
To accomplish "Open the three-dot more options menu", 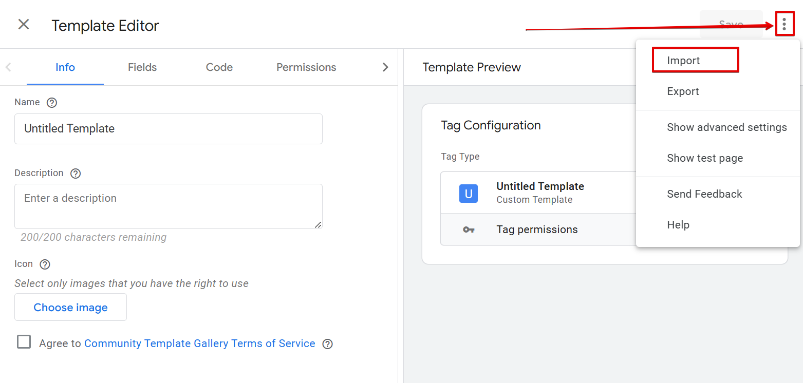I will [x=784, y=24].
